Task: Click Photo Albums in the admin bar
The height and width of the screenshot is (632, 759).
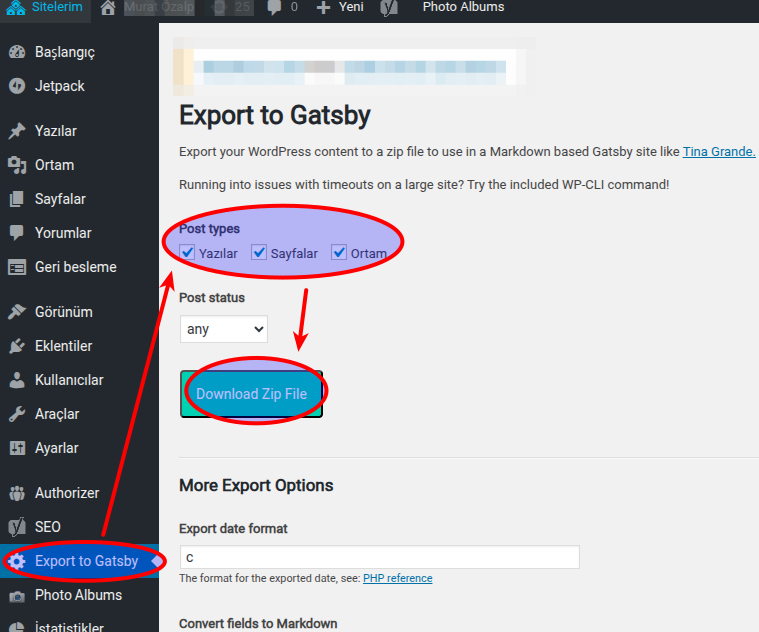Action: [463, 7]
